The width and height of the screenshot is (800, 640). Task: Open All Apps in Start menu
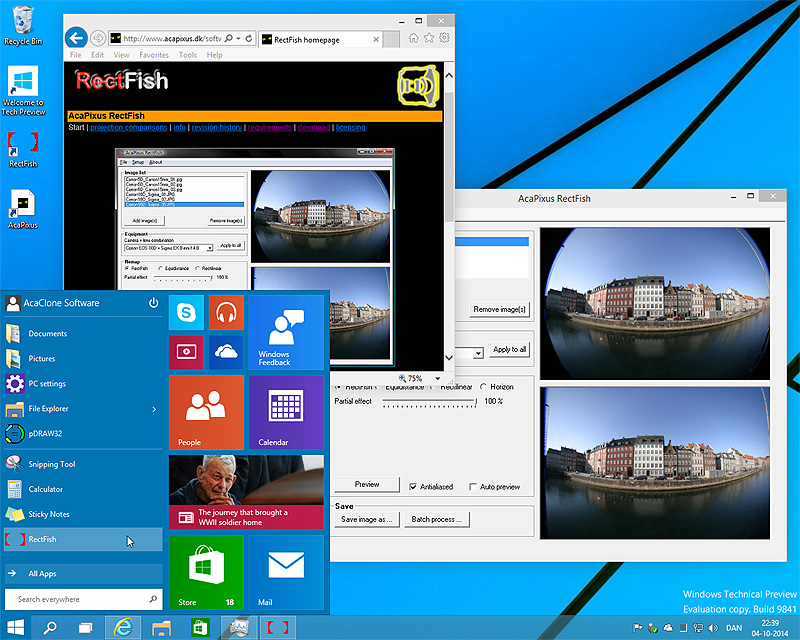tap(84, 574)
